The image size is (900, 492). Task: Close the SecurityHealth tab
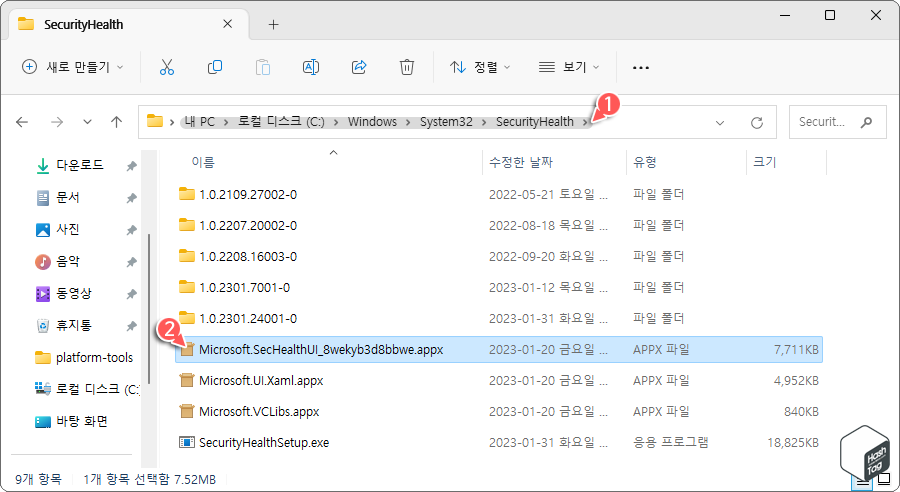tap(227, 24)
